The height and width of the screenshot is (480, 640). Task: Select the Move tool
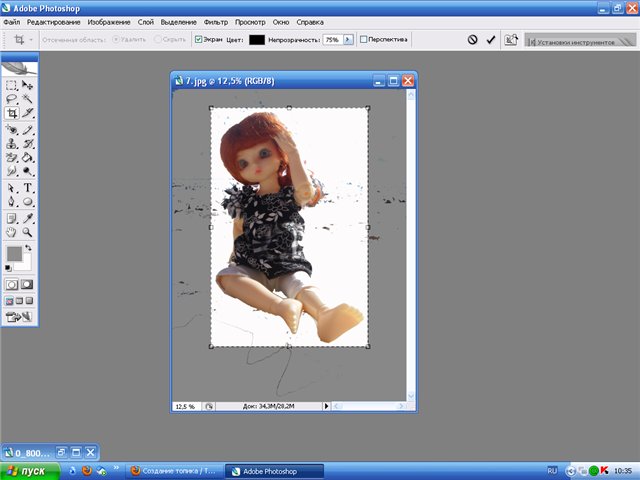[28, 86]
